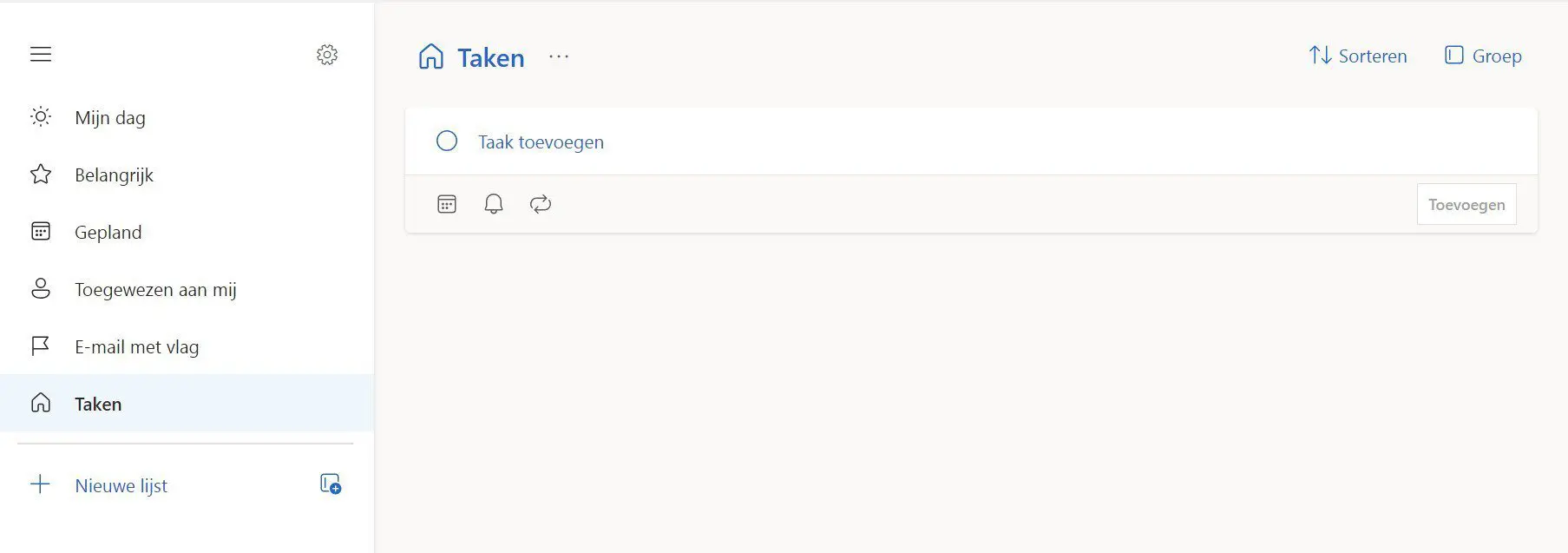Screen dimensions: 1568x553
Task: Click the Toevoegen button
Action: [x=1466, y=205]
